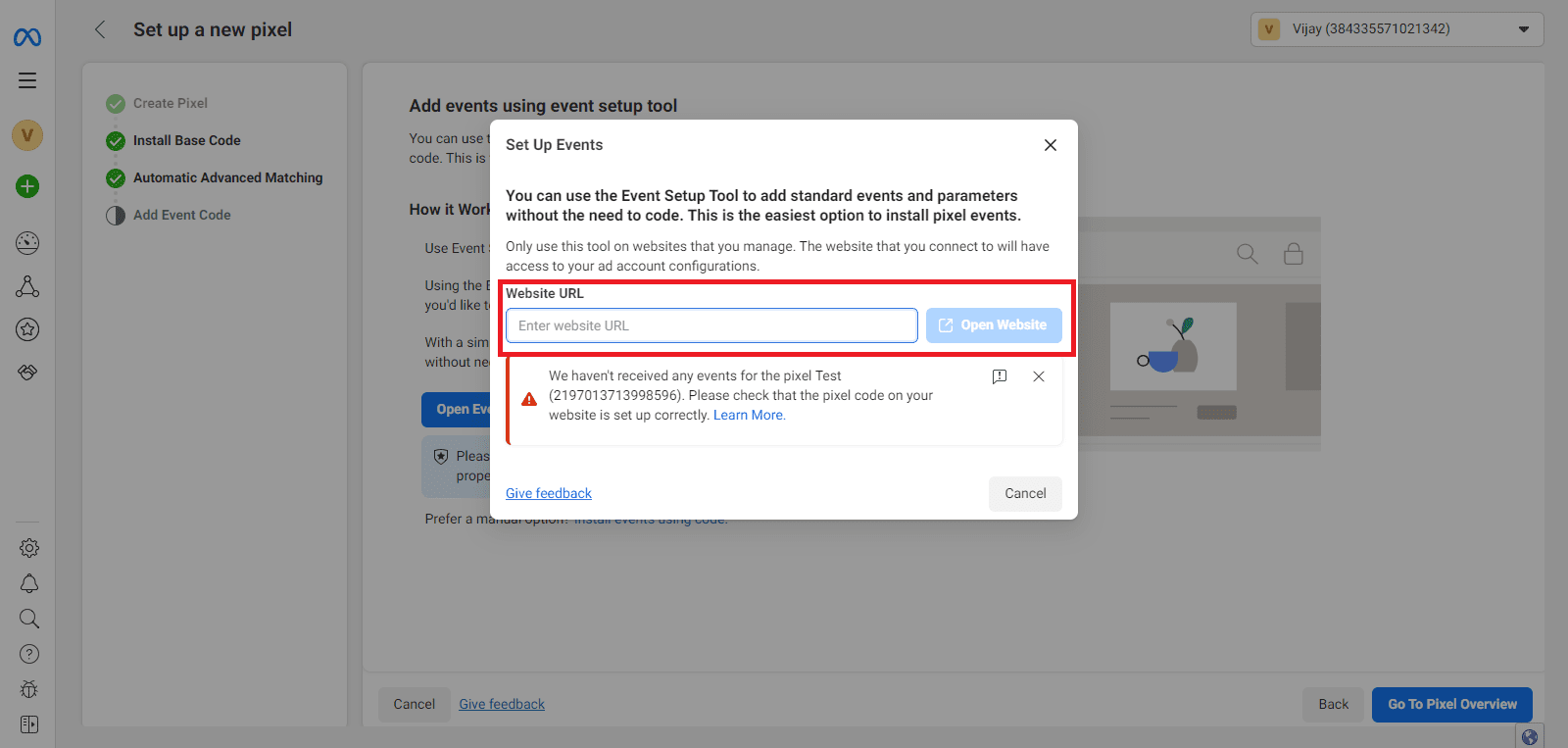Open the dashboard gauge icon in sidebar
The width and height of the screenshot is (1568, 748).
click(x=27, y=243)
